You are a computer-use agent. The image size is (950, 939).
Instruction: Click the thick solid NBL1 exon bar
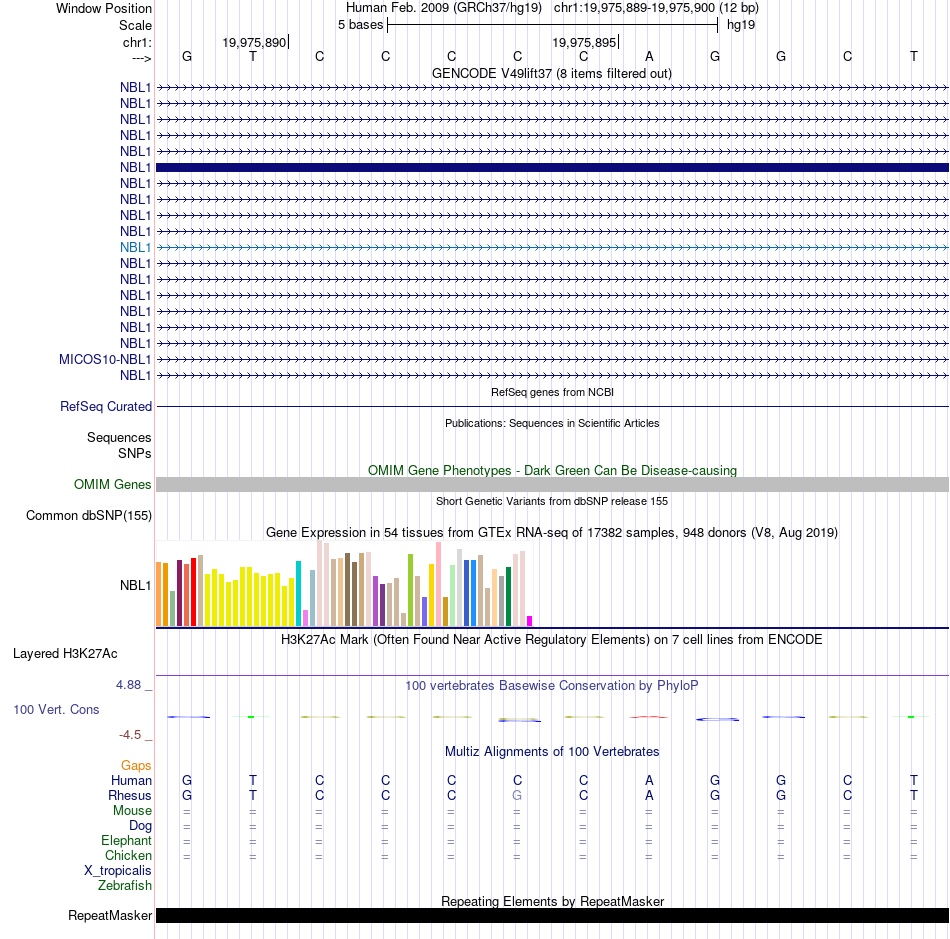(552, 167)
